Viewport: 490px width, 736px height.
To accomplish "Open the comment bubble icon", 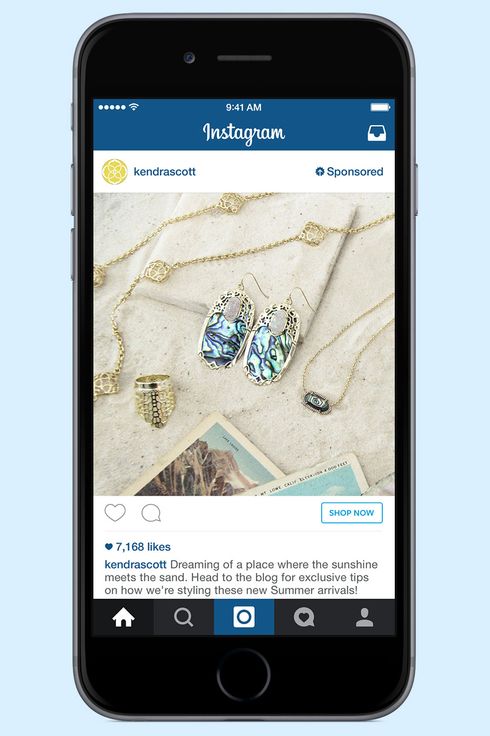I will [x=151, y=513].
